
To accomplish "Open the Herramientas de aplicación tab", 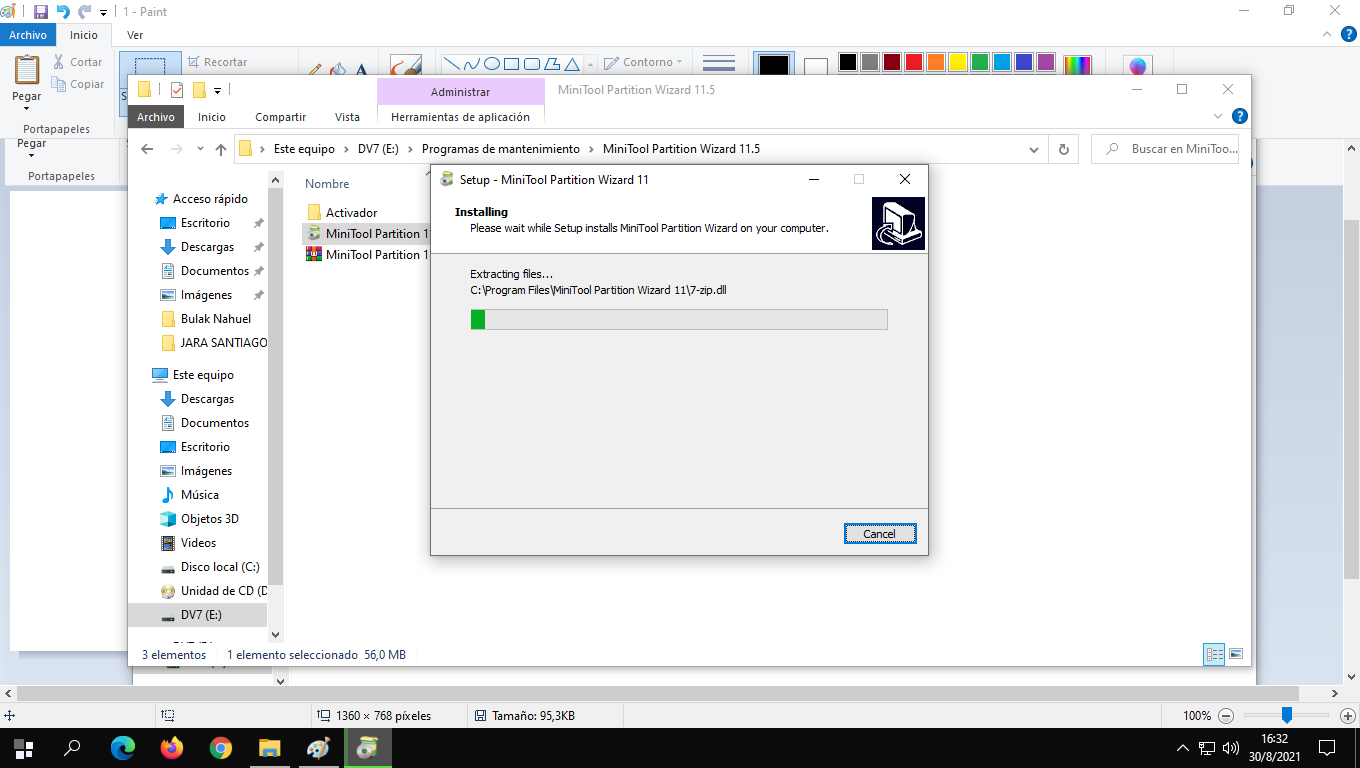I will [461, 117].
